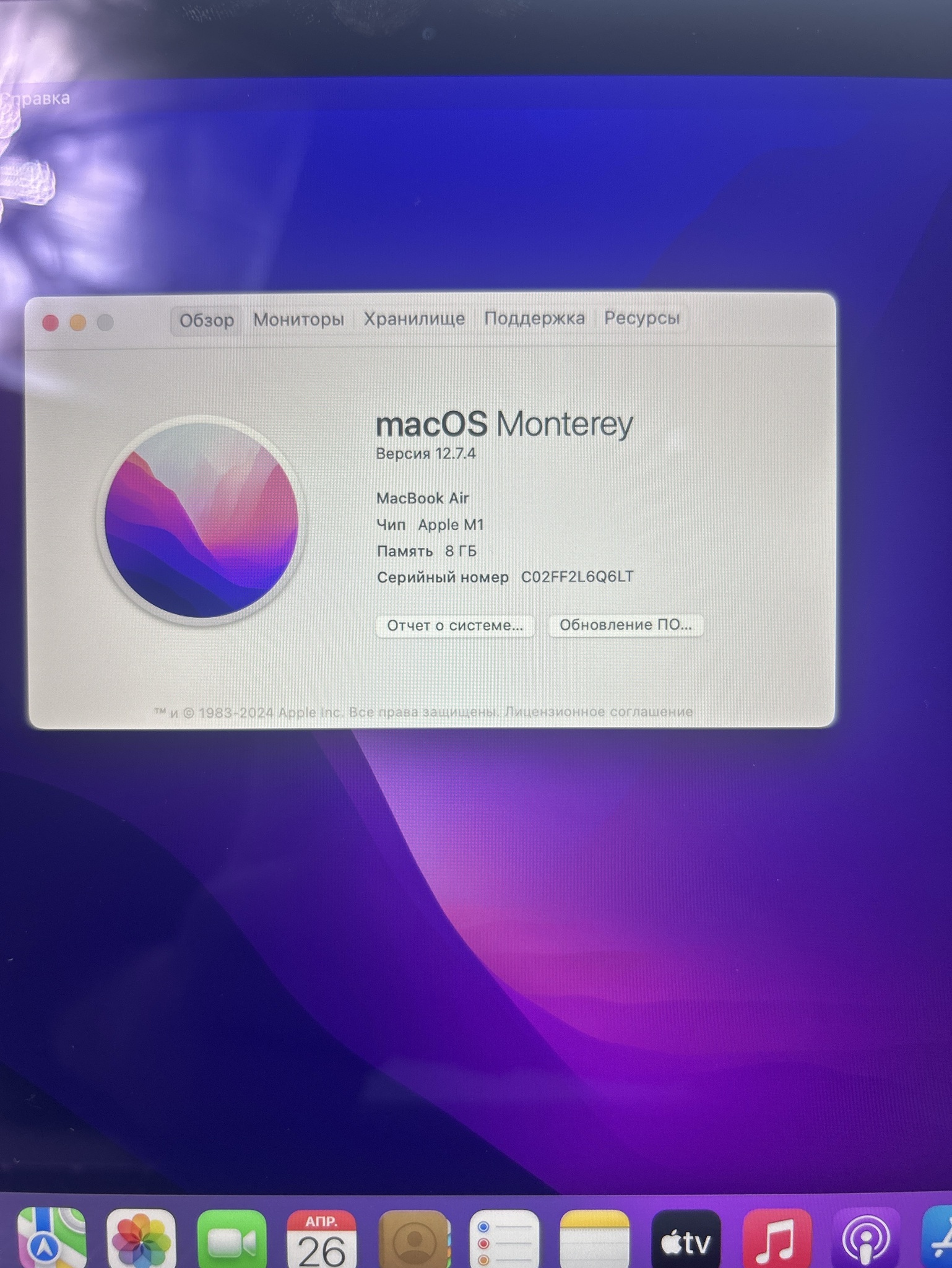Open the Справка menu in menu bar
The height and width of the screenshot is (1268, 952).
coord(36,98)
